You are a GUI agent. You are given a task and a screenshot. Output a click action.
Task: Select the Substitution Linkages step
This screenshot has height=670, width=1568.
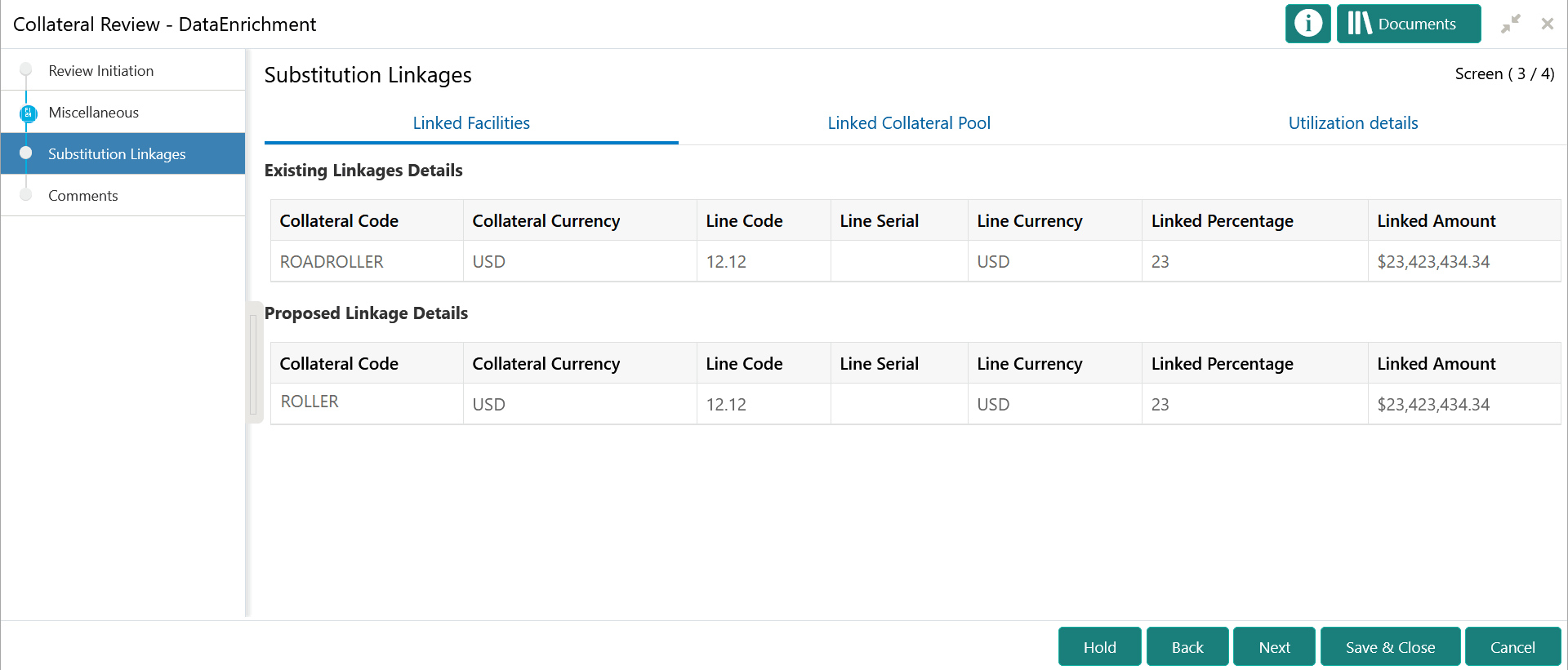pos(117,154)
